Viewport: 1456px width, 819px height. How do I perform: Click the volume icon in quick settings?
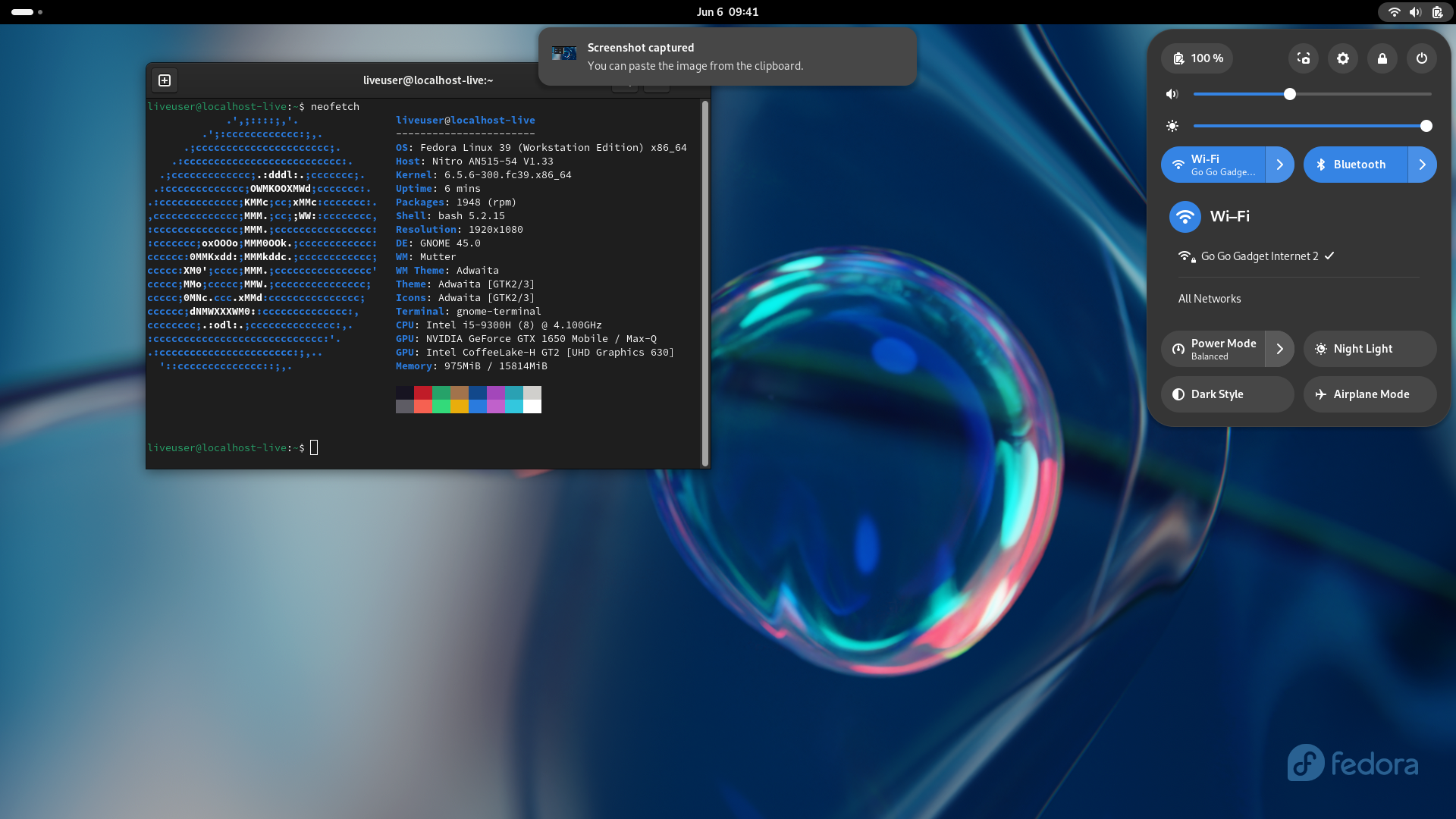[x=1173, y=94]
